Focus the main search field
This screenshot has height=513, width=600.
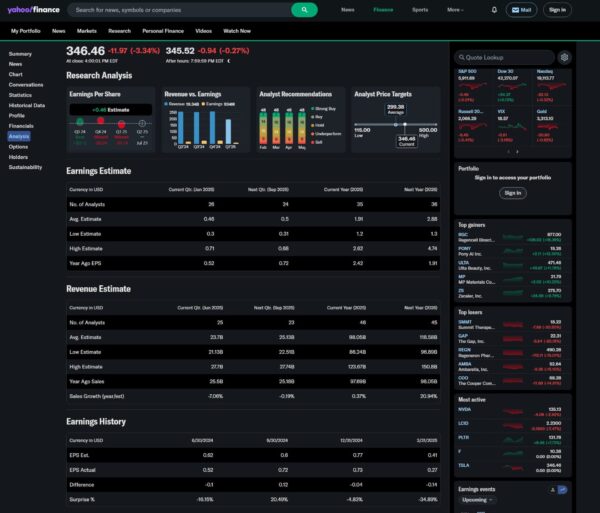[x=179, y=10]
